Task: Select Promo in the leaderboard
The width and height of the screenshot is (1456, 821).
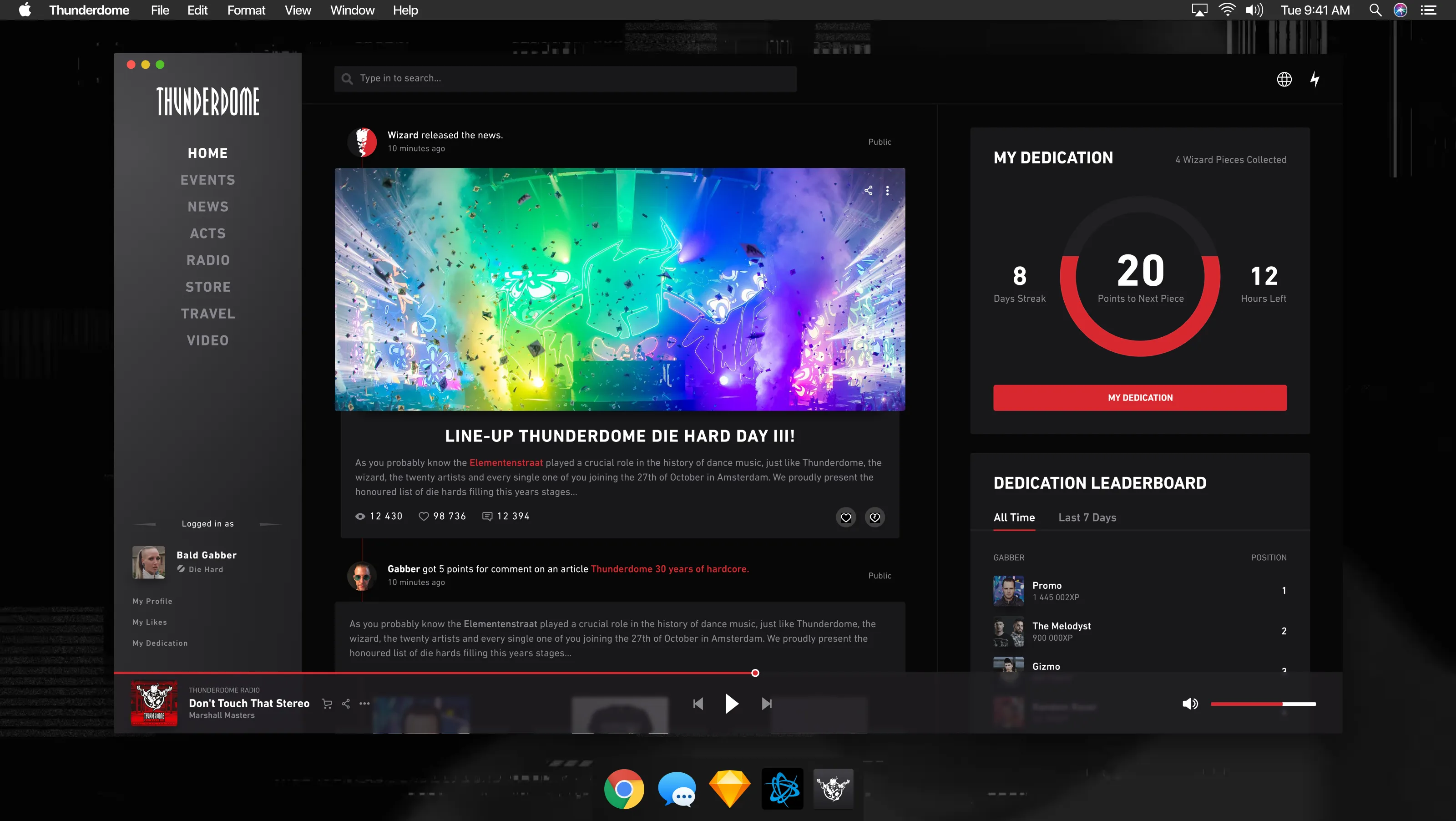Action: tap(1140, 590)
